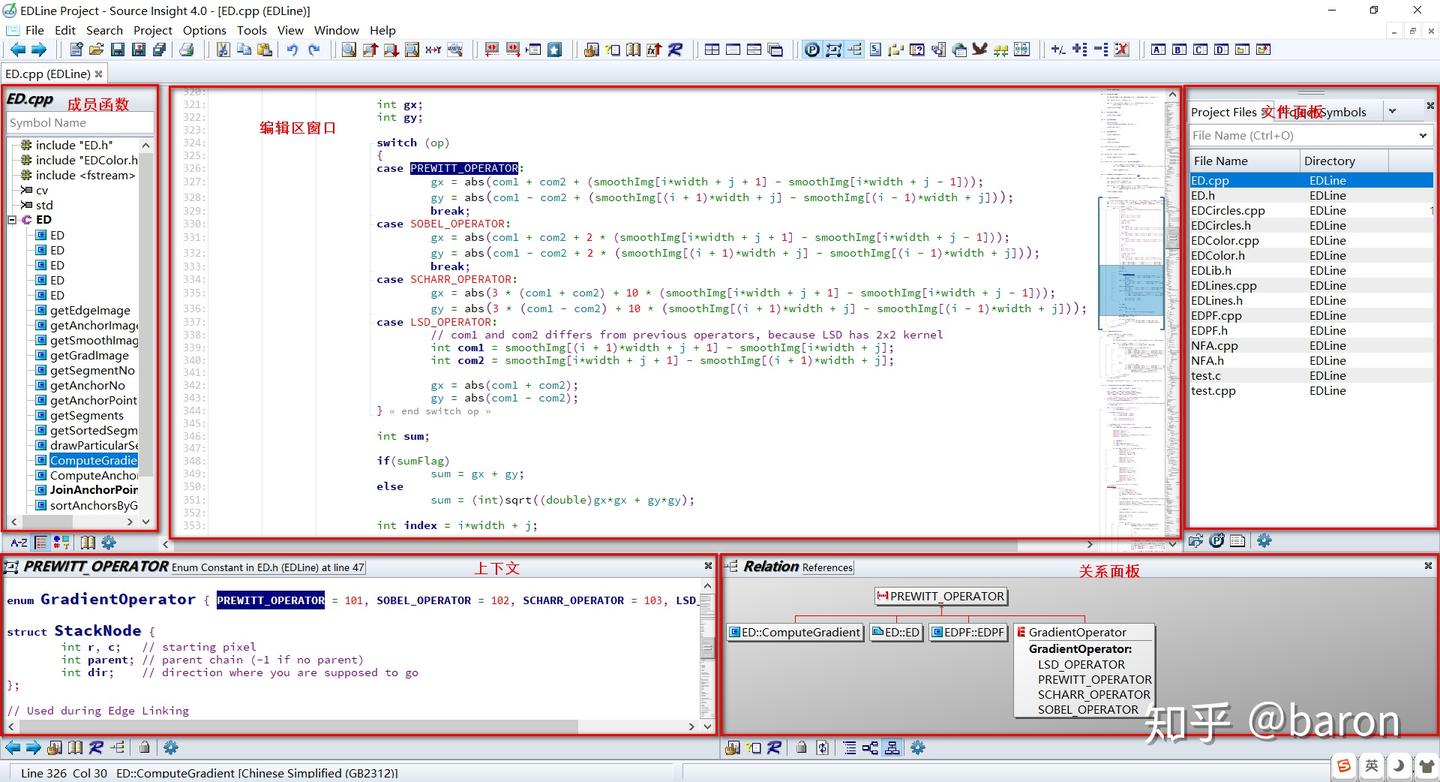This screenshot has width=1440, height=782.
Task: Toggle the lock icon in Context window toolbar
Action: click(x=144, y=747)
